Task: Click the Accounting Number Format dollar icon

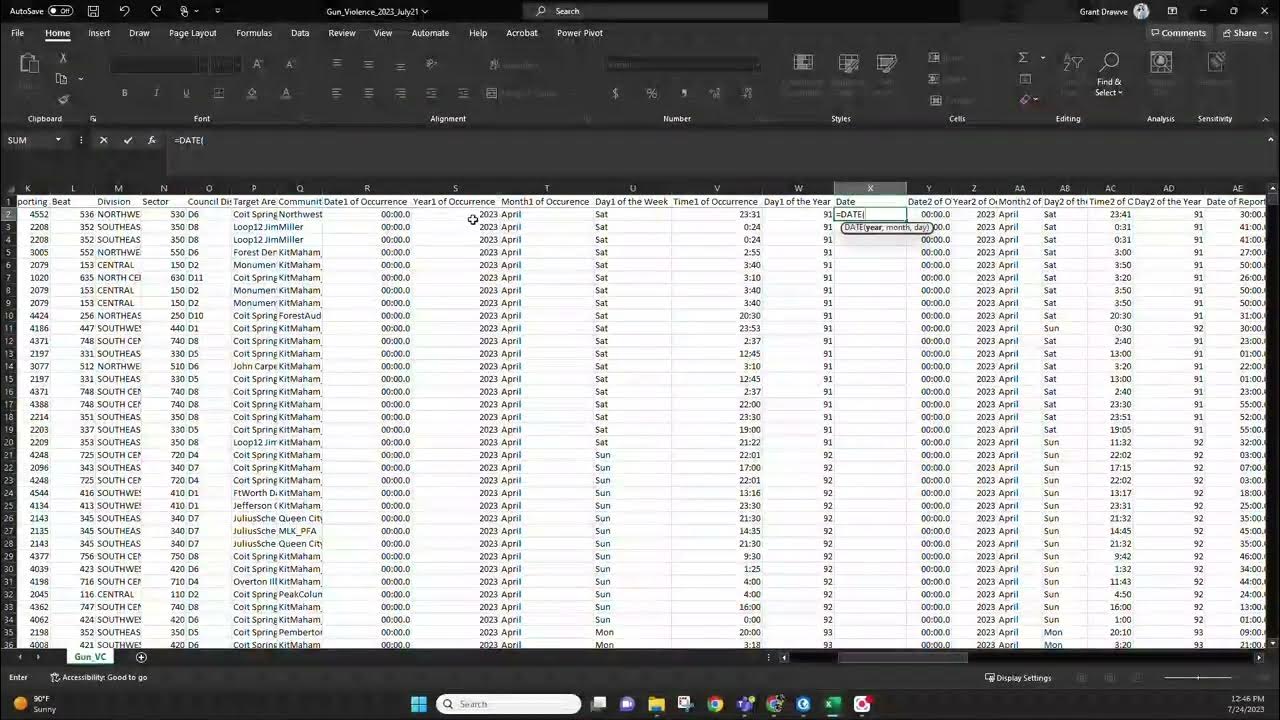Action: pyautogui.click(x=615, y=93)
